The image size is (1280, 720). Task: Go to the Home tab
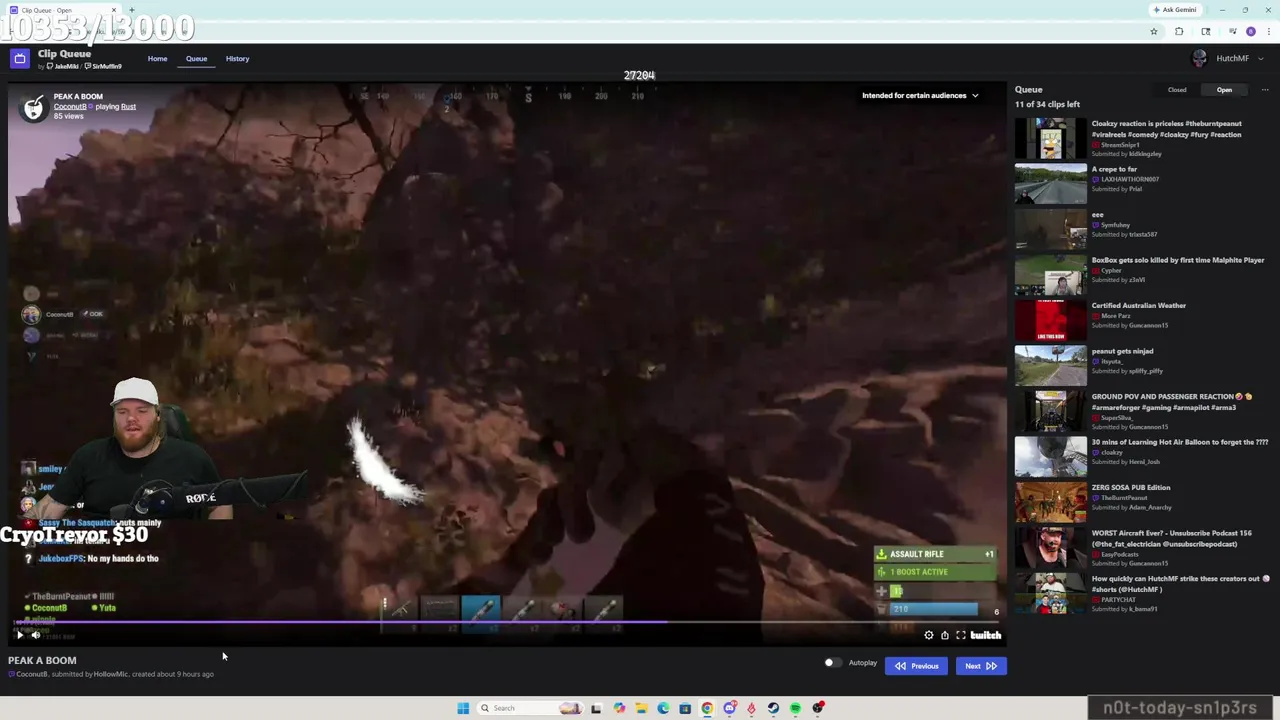157,59
